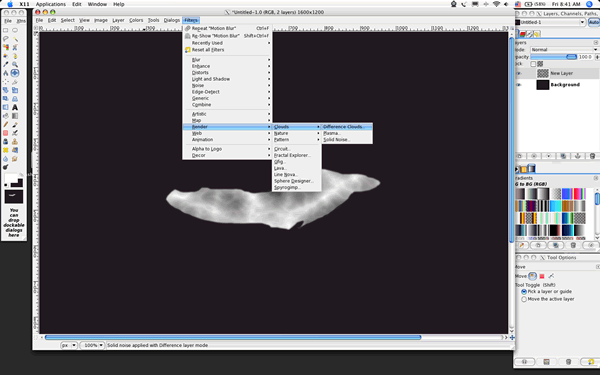
Task: Toggle visibility eye of New Layer
Action: point(519,73)
